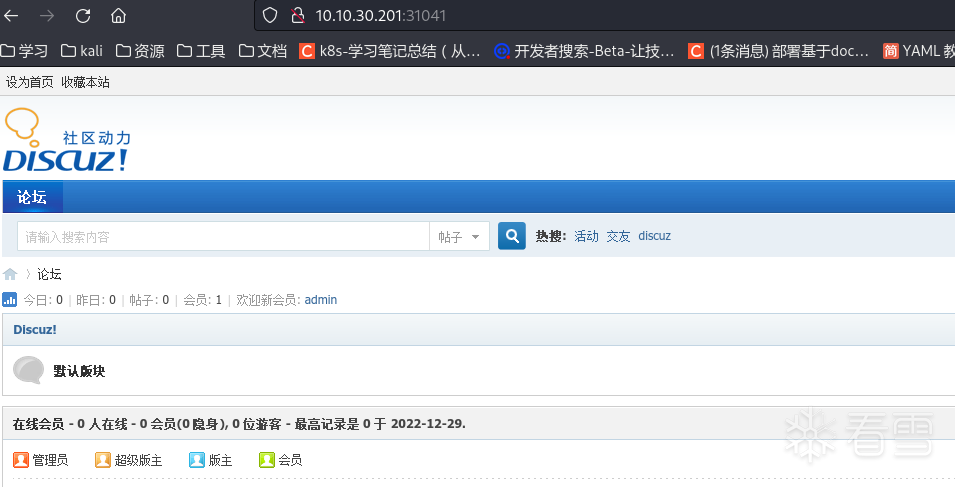The height and width of the screenshot is (487, 955).
Task: Open the 资源 bookmark folder
Action: (140, 51)
